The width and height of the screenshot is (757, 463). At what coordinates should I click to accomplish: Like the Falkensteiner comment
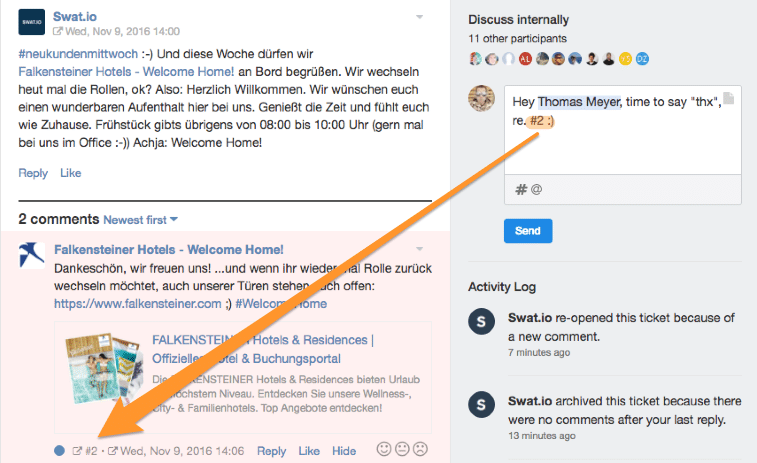click(309, 451)
